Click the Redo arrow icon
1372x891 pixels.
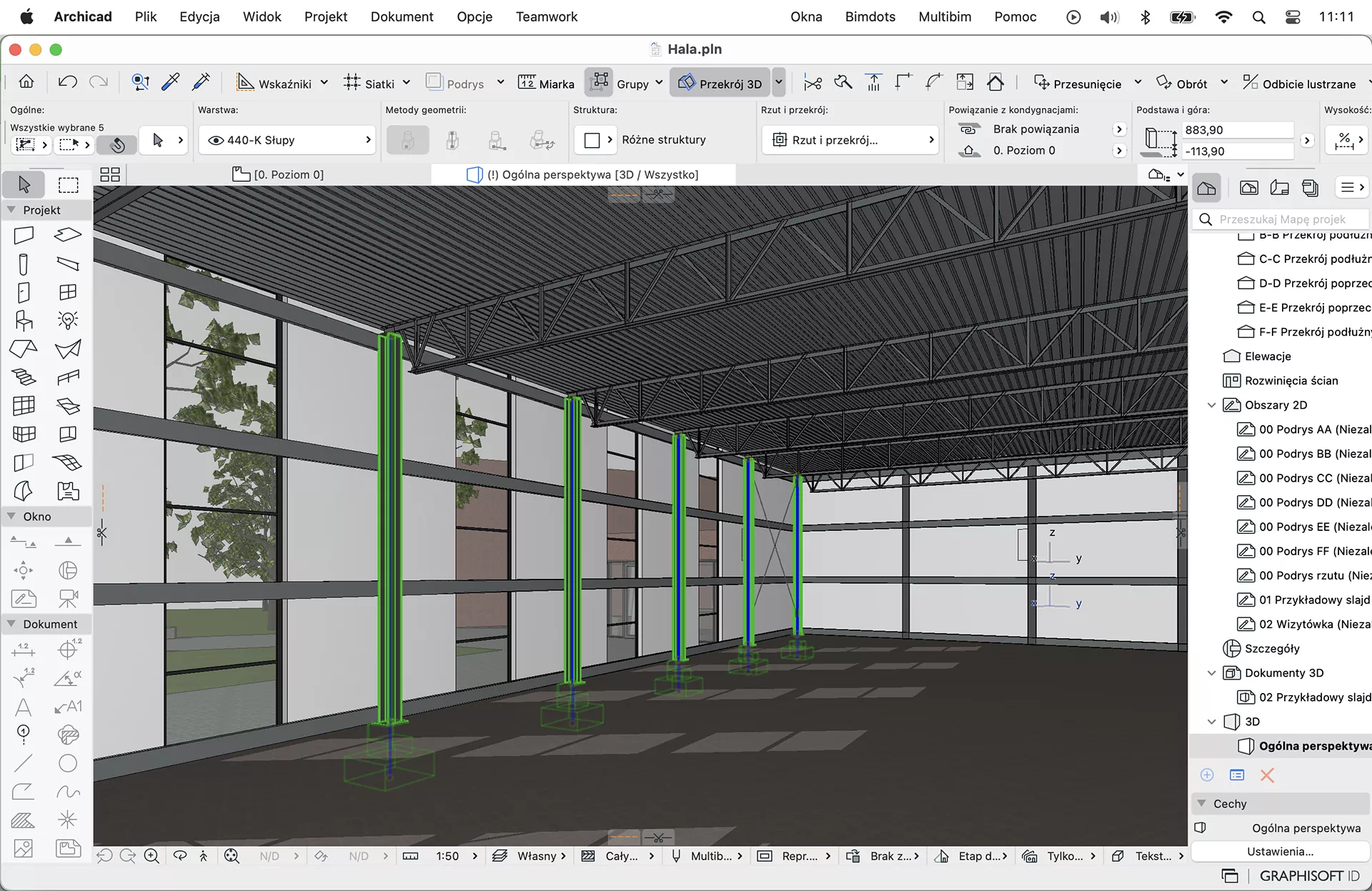tap(99, 82)
